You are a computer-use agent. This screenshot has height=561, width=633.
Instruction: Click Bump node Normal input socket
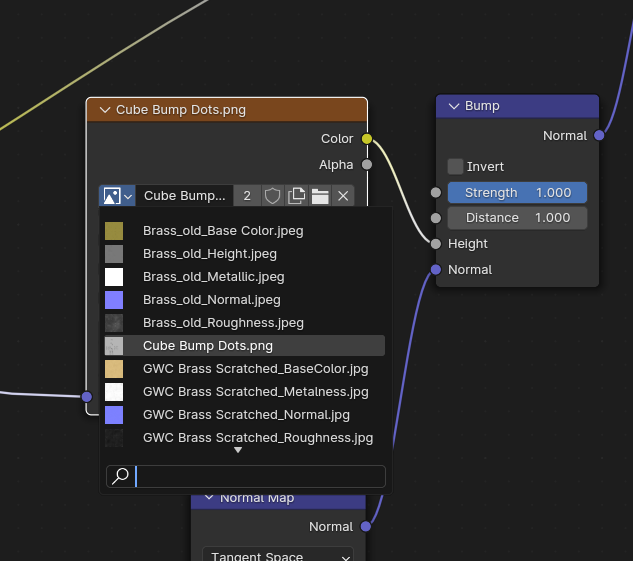(x=436, y=270)
